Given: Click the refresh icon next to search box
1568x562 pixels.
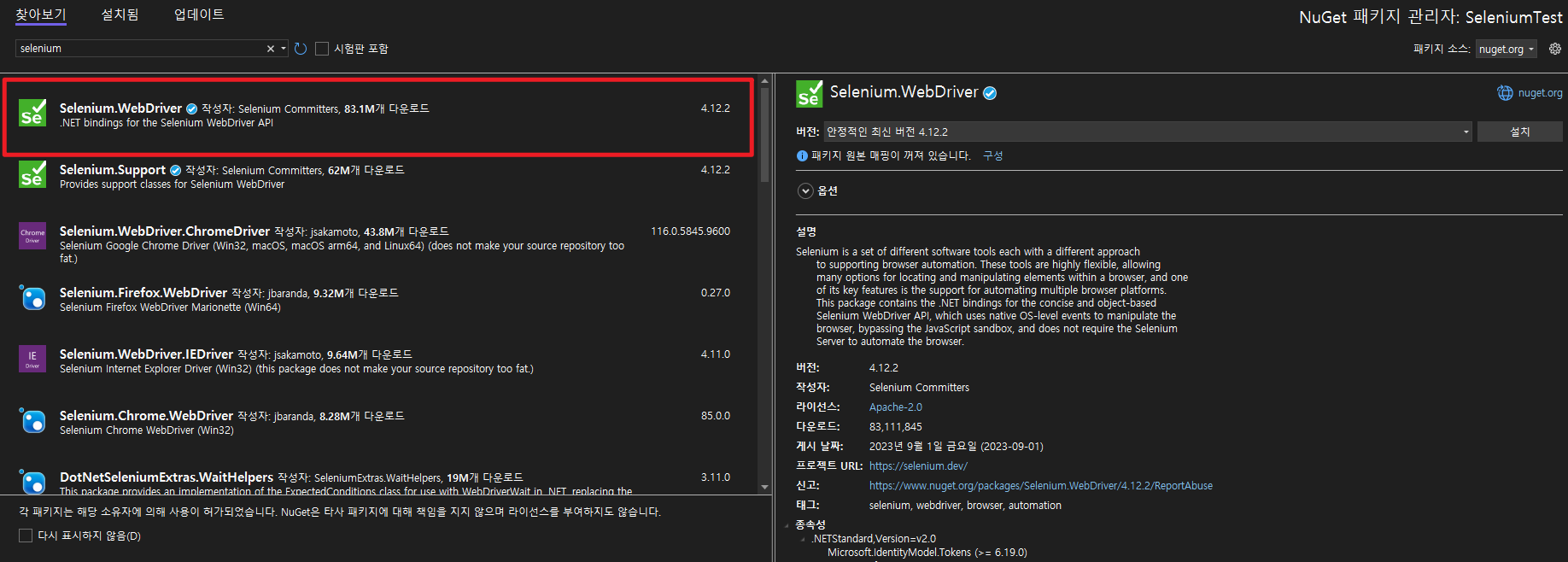Looking at the screenshot, I should (301, 49).
